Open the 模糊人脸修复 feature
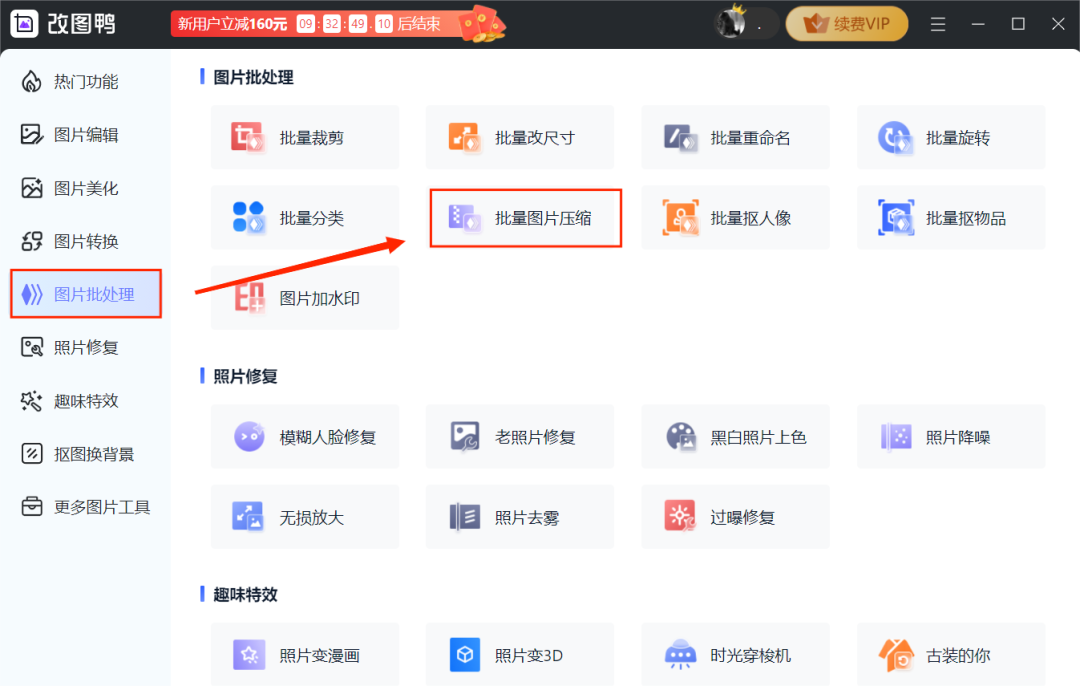 point(304,436)
